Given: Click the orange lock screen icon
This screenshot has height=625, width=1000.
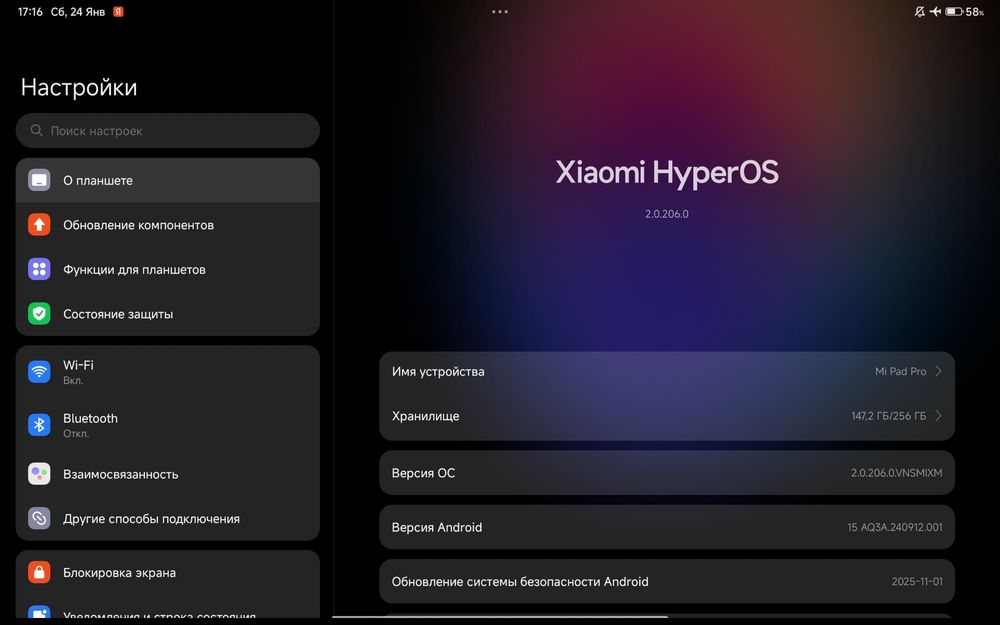Looking at the screenshot, I should coord(39,572).
